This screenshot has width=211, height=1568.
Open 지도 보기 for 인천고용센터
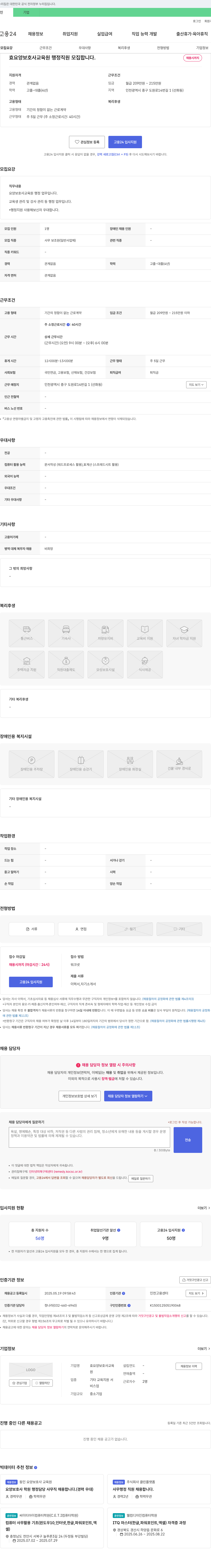pos(196,1293)
